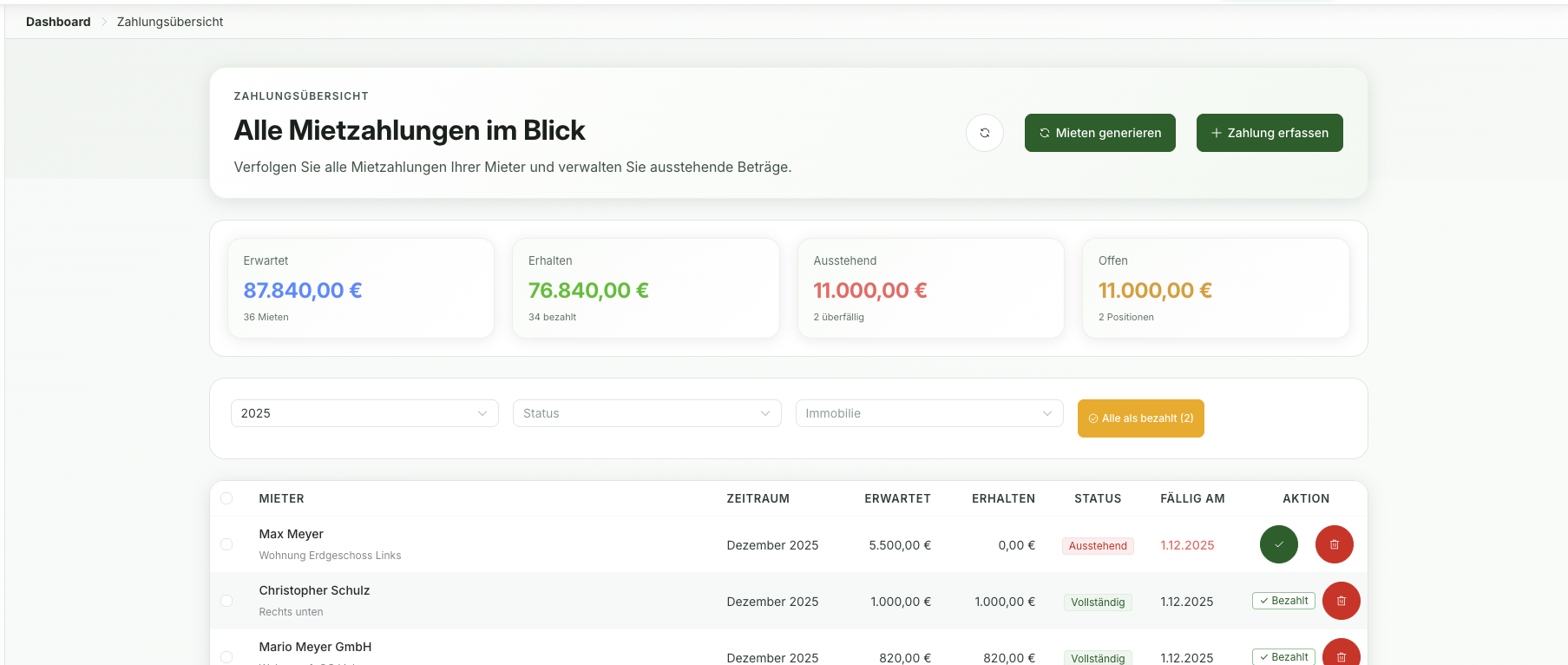
Task: Expand the Status filter dropdown
Action: pyautogui.click(x=646, y=413)
